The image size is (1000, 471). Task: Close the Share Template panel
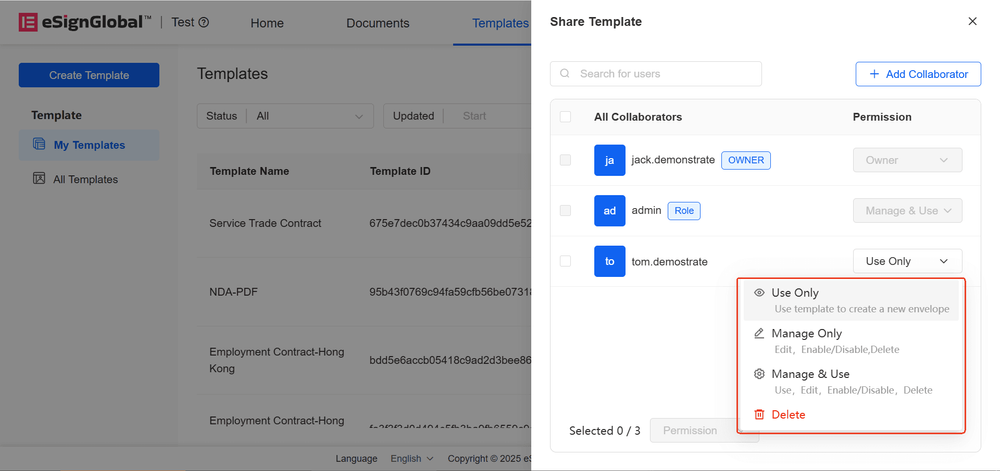pyautogui.click(x=972, y=21)
